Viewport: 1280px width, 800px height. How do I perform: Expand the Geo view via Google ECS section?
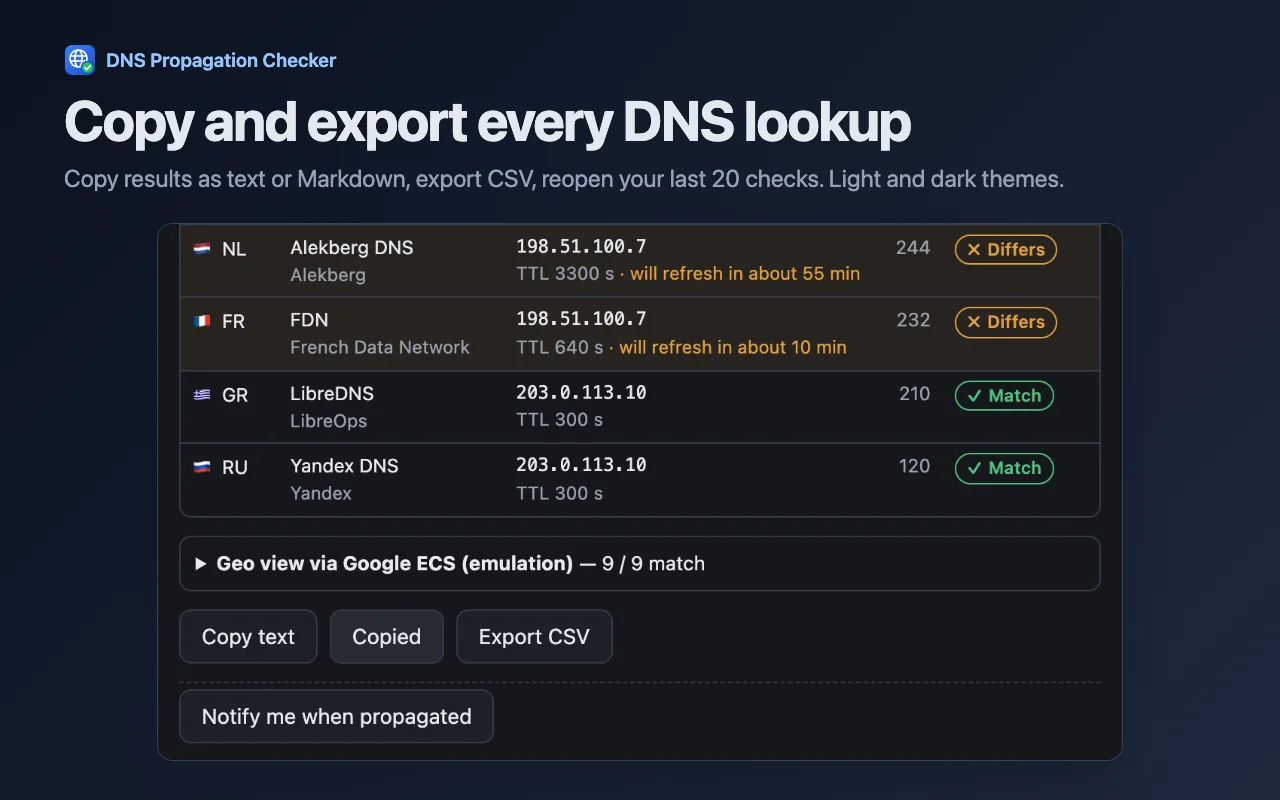(640, 564)
